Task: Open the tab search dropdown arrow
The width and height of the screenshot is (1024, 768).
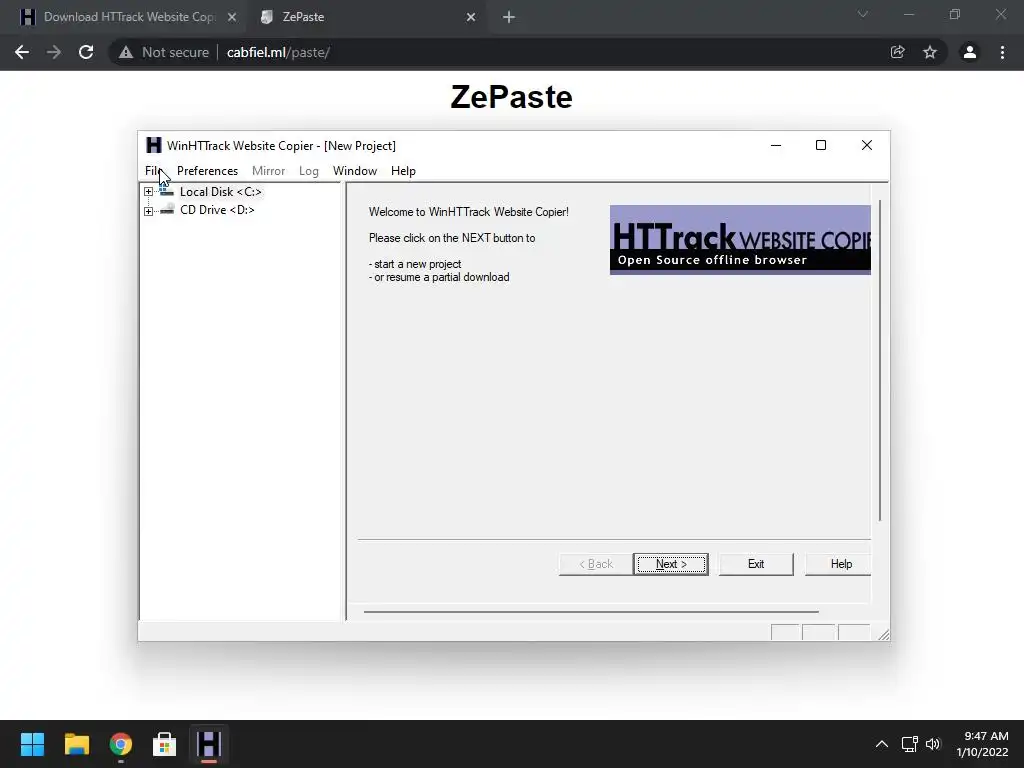Action: pyautogui.click(x=863, y=14)
